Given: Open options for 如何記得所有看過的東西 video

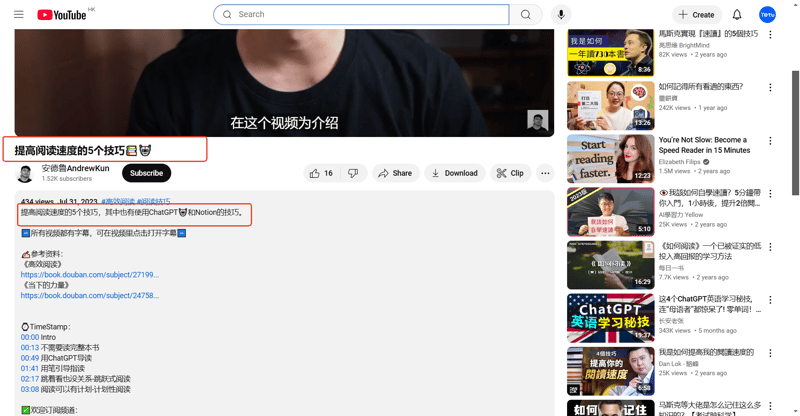Looking at the screenshot, I should click(770, 88).
